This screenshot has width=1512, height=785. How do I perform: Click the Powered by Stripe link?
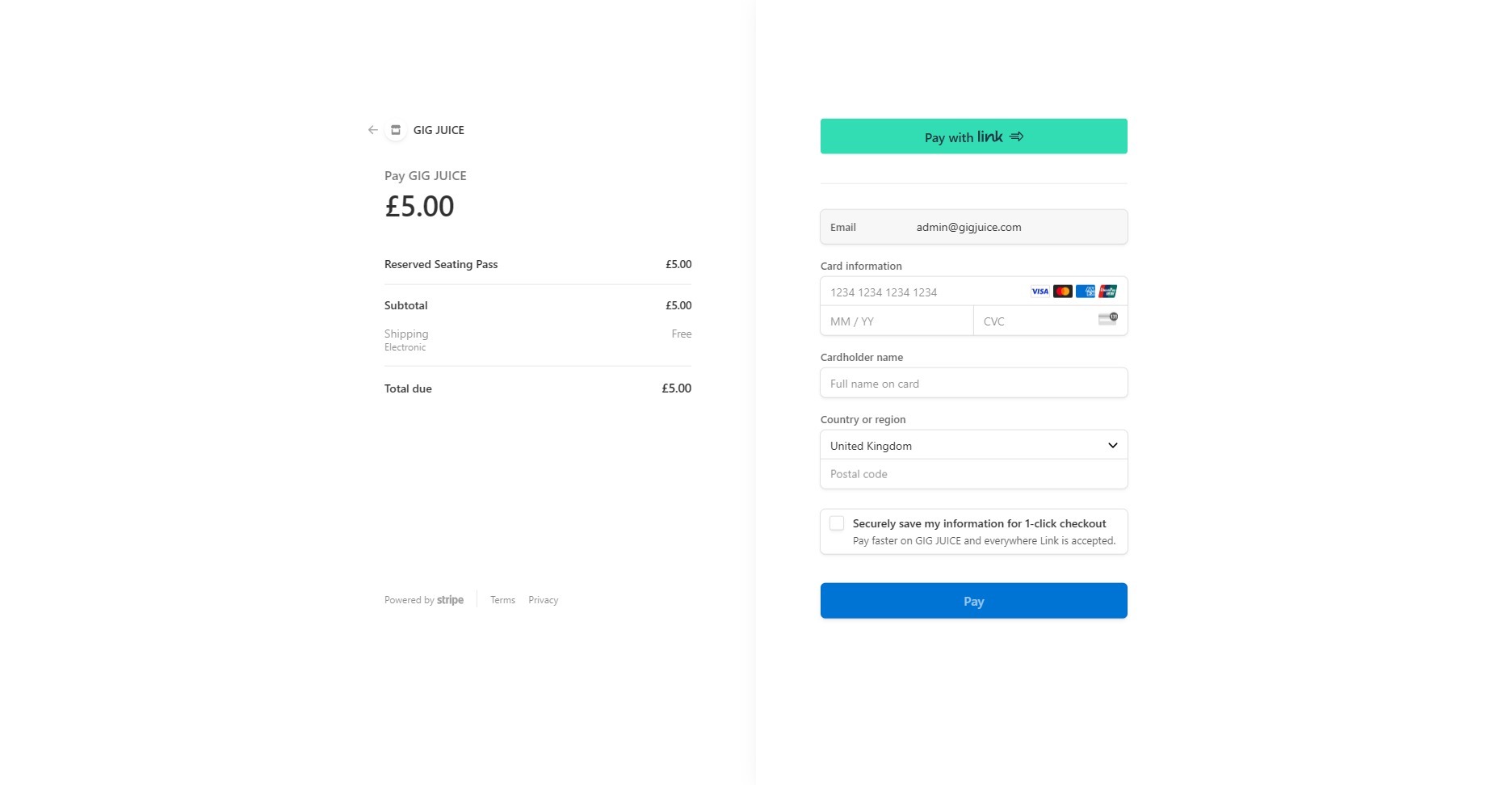424,600
